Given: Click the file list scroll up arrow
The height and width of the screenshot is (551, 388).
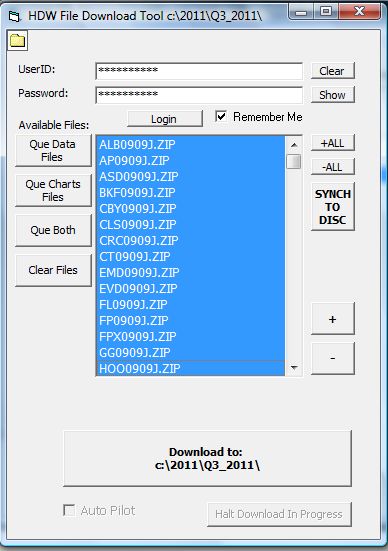Looking at the screenshot, I should [x=294, y=144].
